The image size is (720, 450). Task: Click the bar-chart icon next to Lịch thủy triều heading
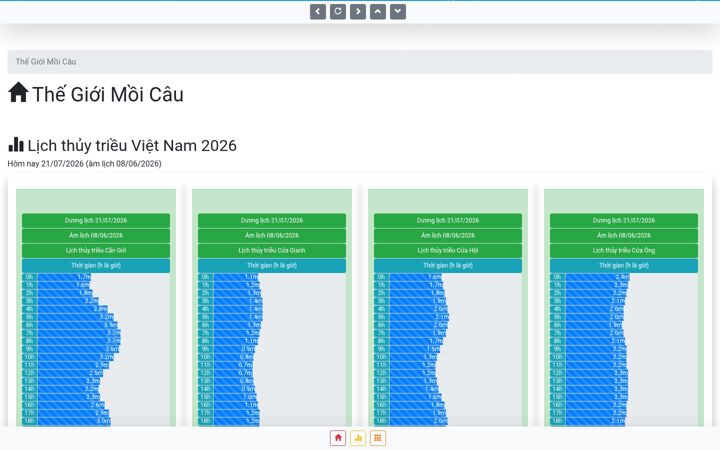16,145
